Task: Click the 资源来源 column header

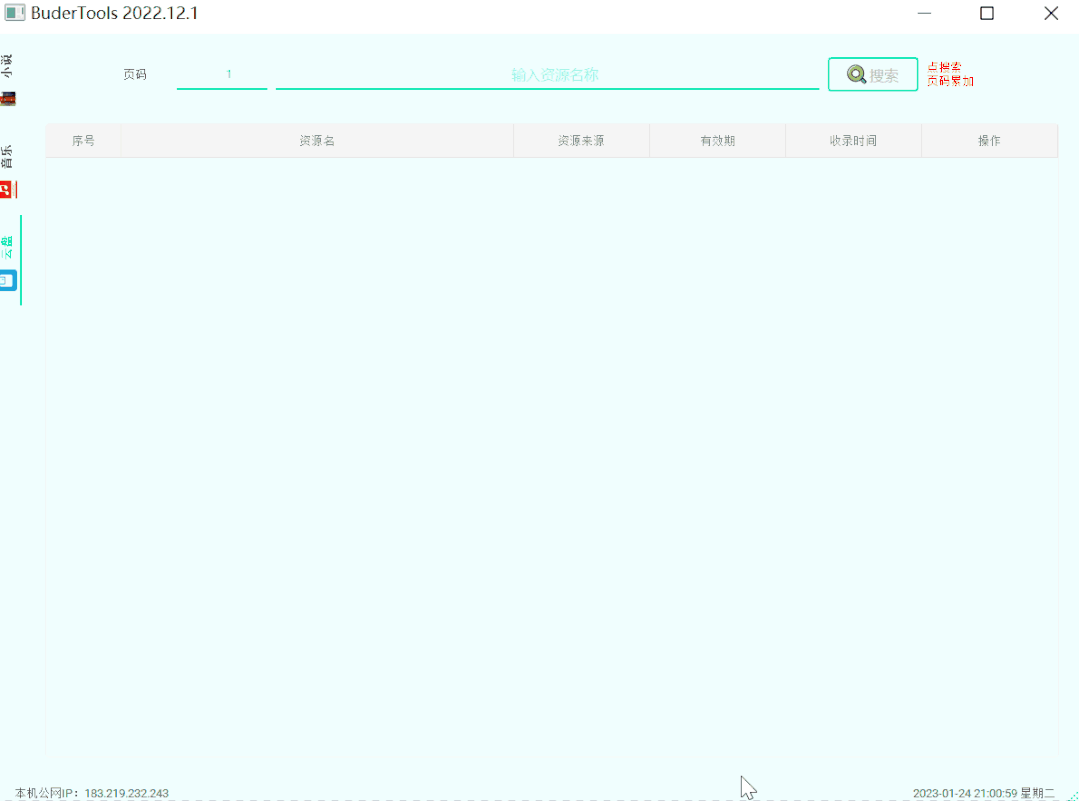Action: pyautogui.click(x=581, y=140)
